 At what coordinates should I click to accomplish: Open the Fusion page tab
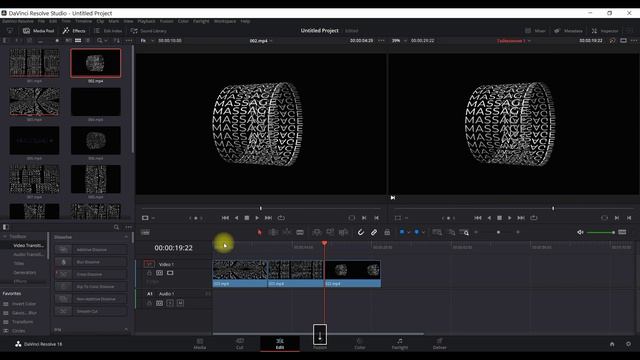point(320,343)
